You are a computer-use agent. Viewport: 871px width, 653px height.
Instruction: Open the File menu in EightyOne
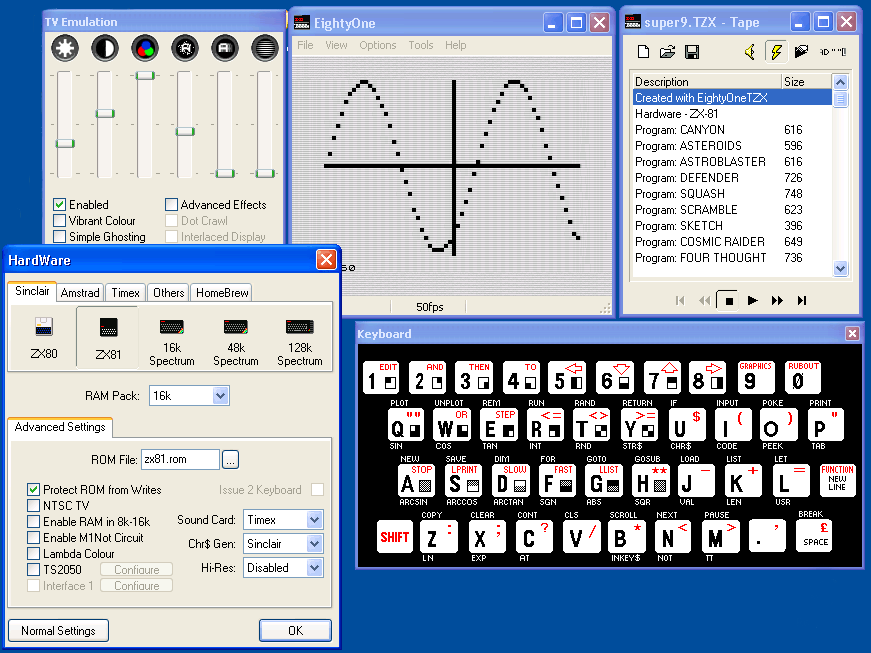[305, 45]
